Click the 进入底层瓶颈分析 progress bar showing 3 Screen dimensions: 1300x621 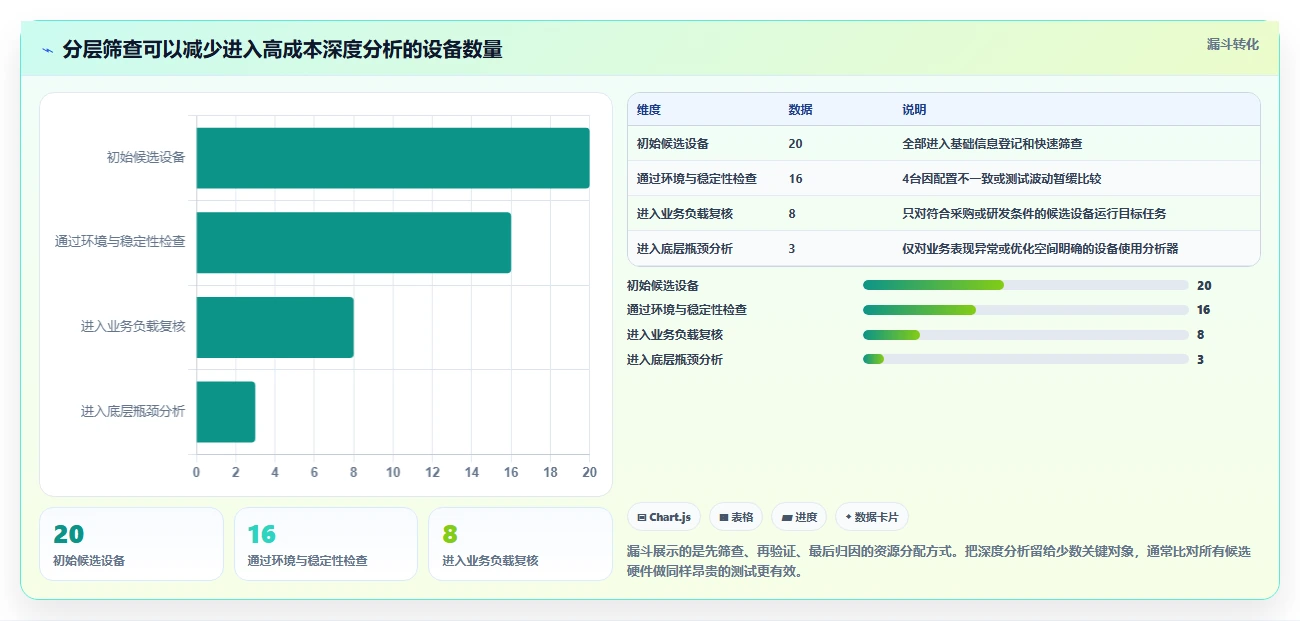(x=1026, y=359)
